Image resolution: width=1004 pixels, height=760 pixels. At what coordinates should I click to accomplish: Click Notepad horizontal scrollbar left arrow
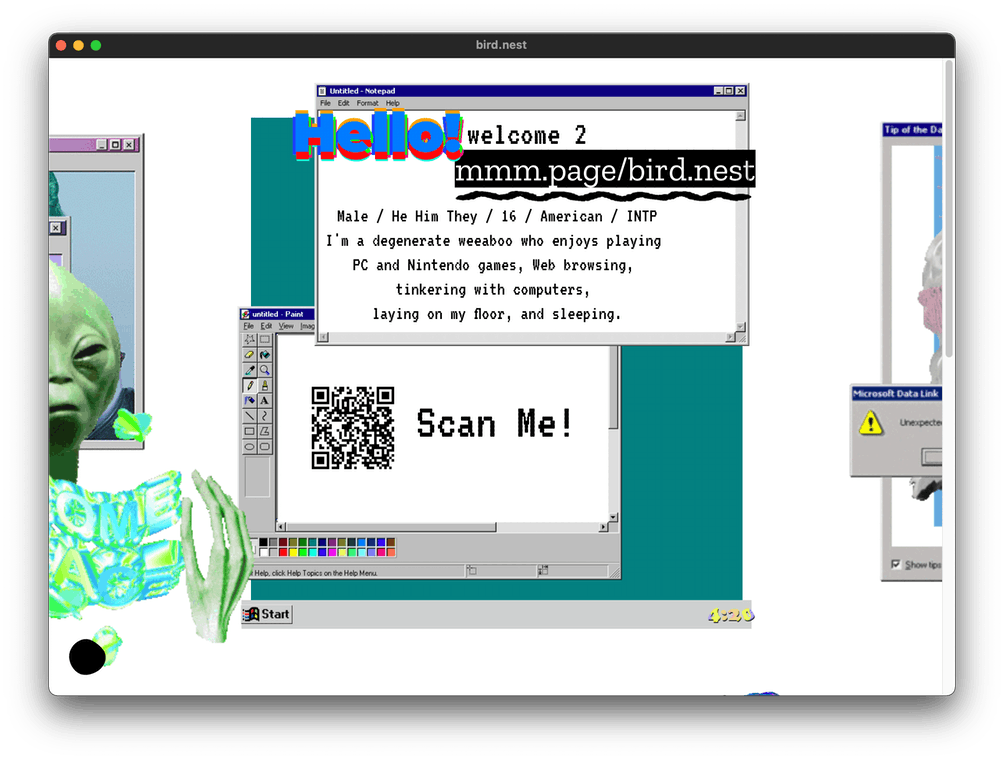tap(324, 337)
